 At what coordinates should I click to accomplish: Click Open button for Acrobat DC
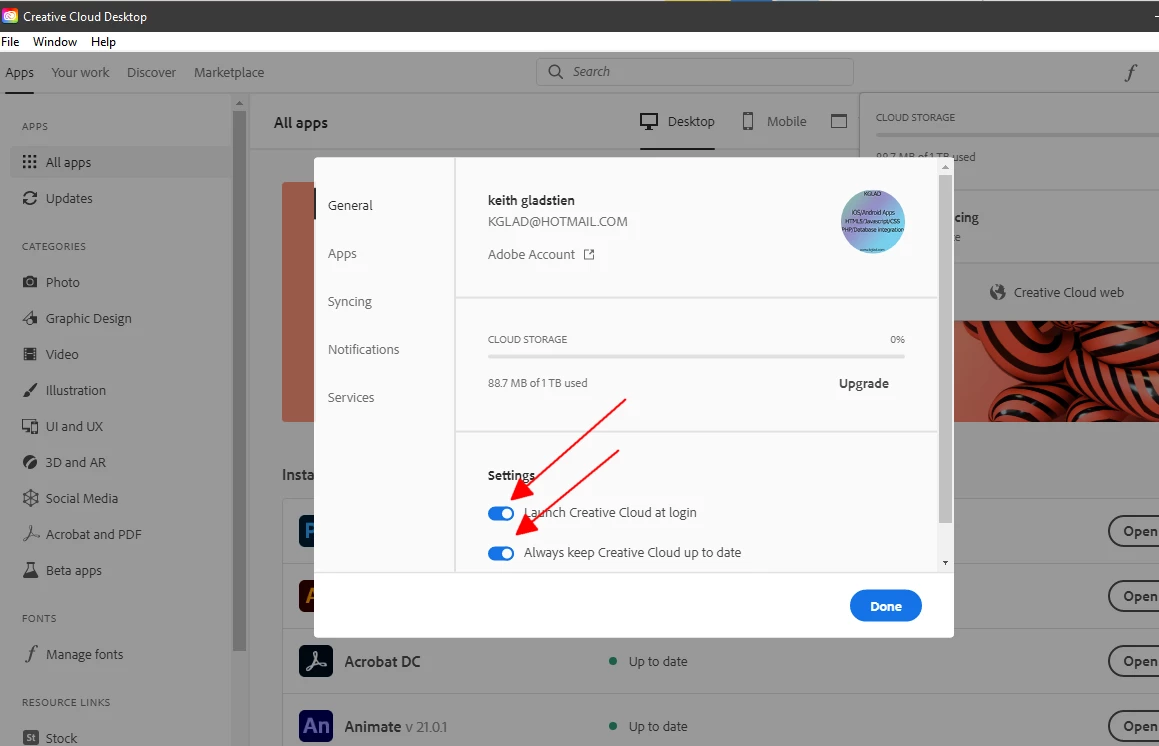pos(1134,661)
